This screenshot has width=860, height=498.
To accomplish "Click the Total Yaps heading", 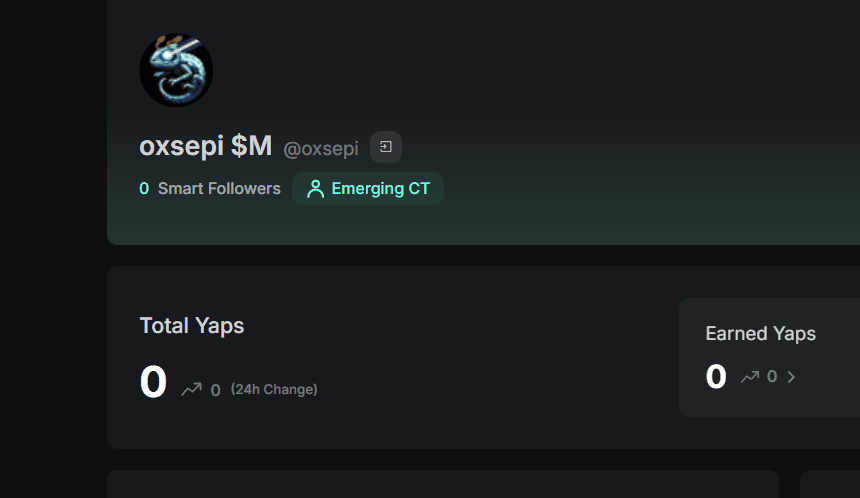I will (191, 325).
